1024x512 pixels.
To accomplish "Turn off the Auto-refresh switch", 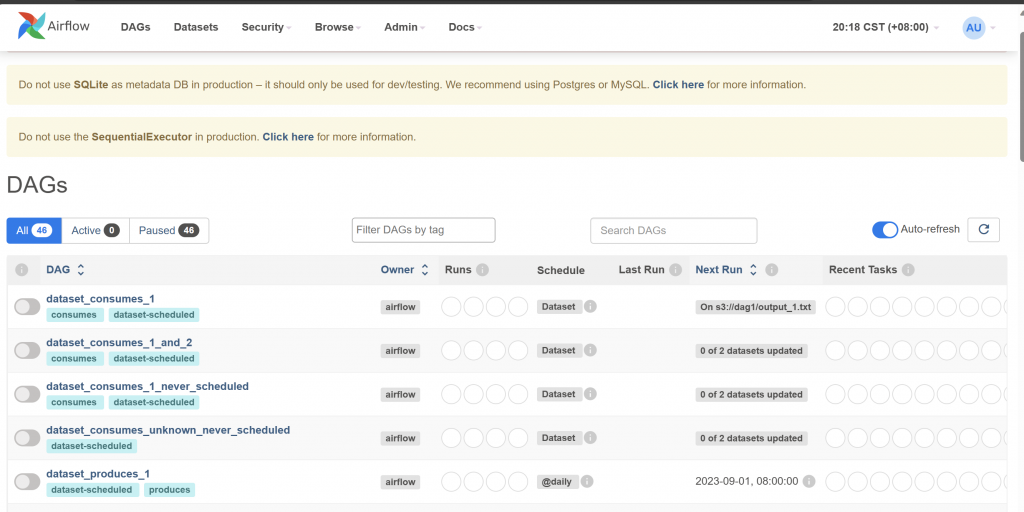I will tap(885, 230).
